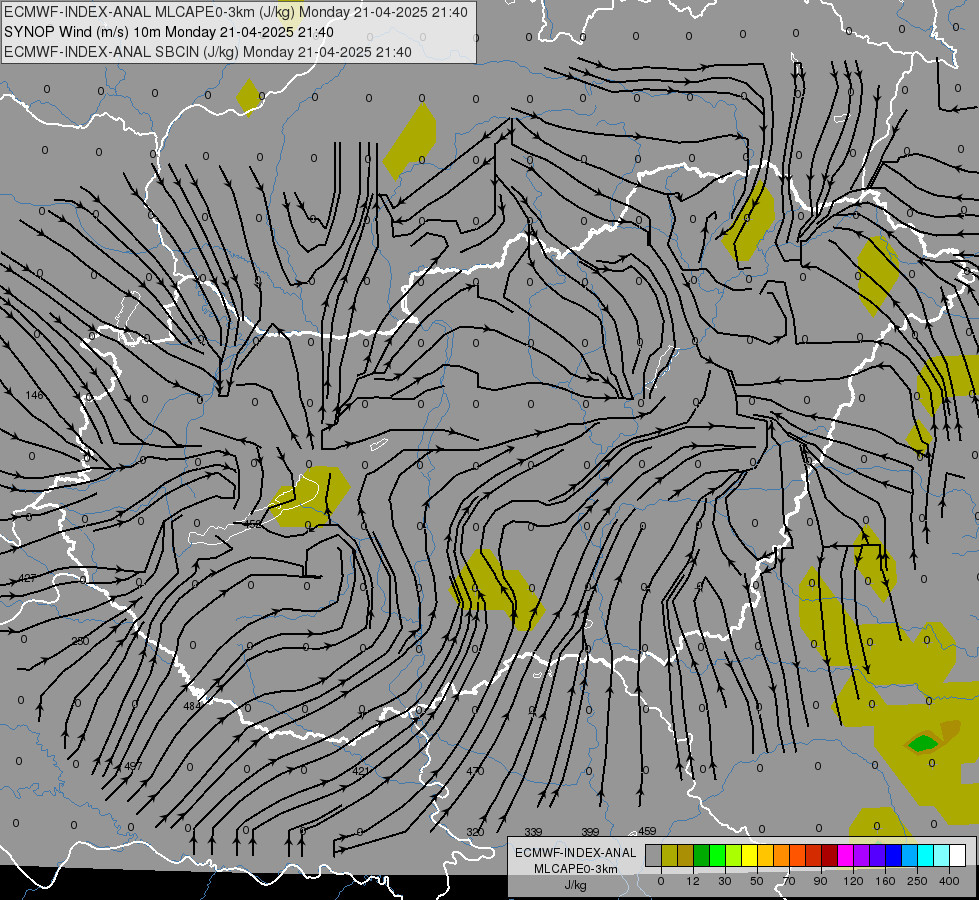
Task: Click legend scale label 12
Action: coord(693,881)
